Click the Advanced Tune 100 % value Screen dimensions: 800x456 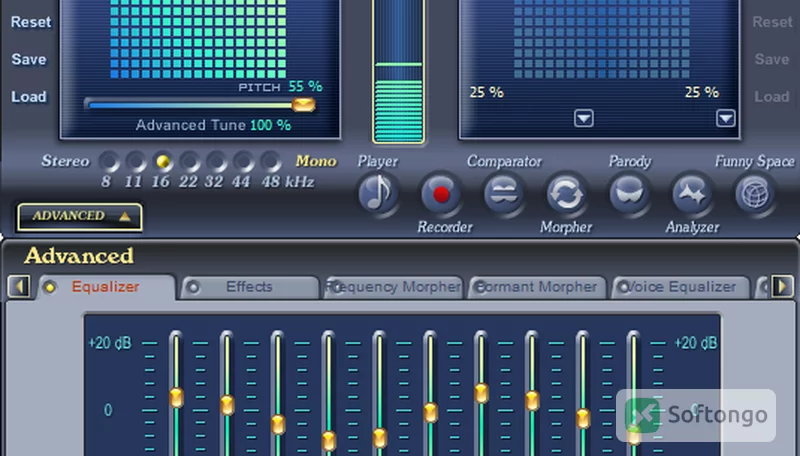(270, 125)
